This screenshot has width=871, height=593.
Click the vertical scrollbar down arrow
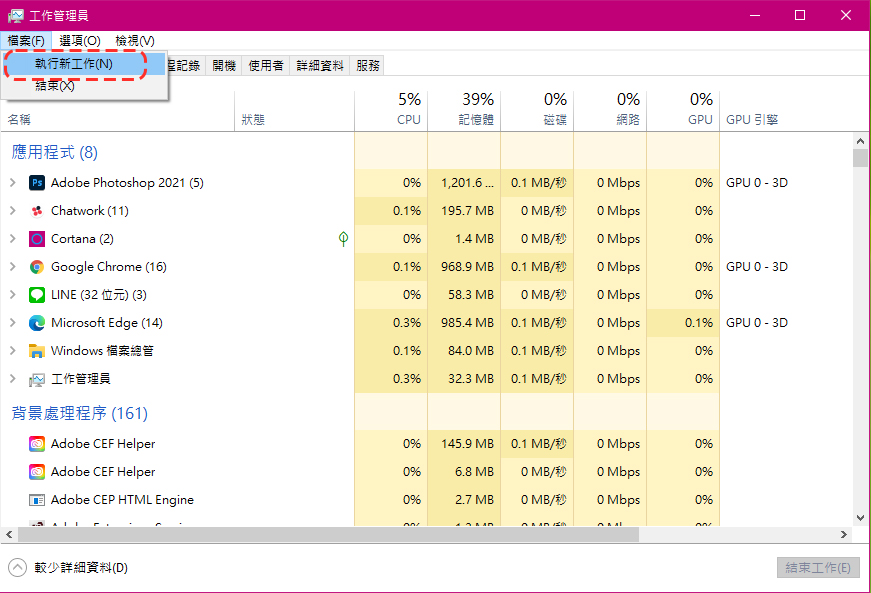[860, 517]
